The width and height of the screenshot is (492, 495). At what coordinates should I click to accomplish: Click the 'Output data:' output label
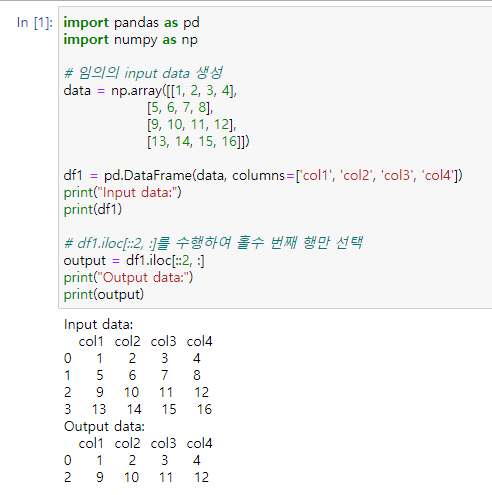click(x=104, y=427)
